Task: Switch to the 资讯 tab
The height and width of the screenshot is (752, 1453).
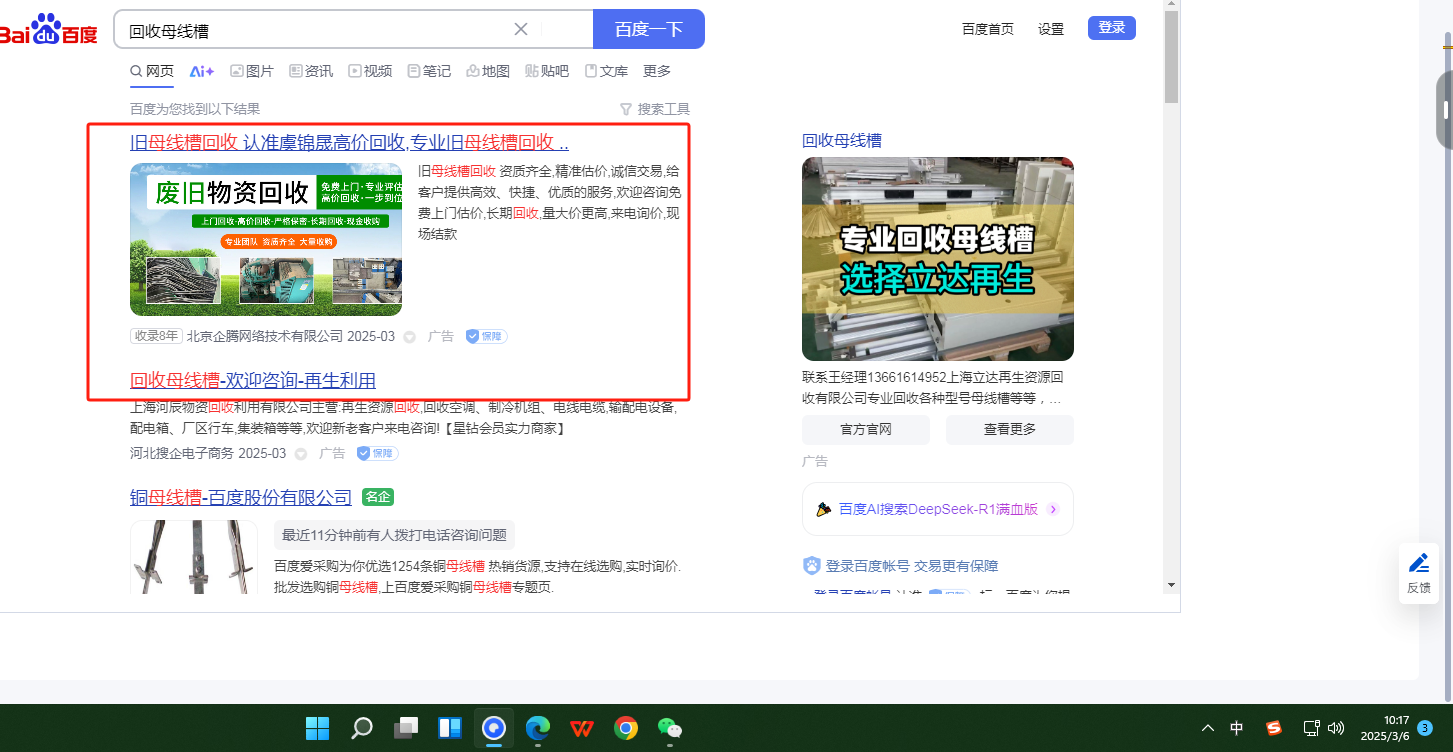Action: (x=311, y=71)
